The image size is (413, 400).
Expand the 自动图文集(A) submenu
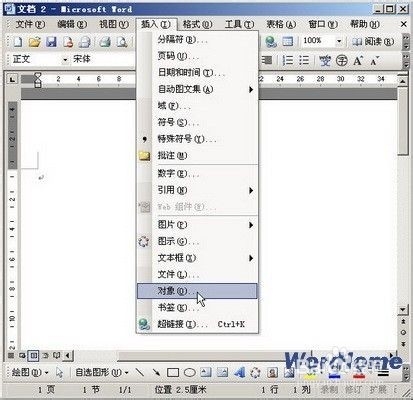[197, 89]
